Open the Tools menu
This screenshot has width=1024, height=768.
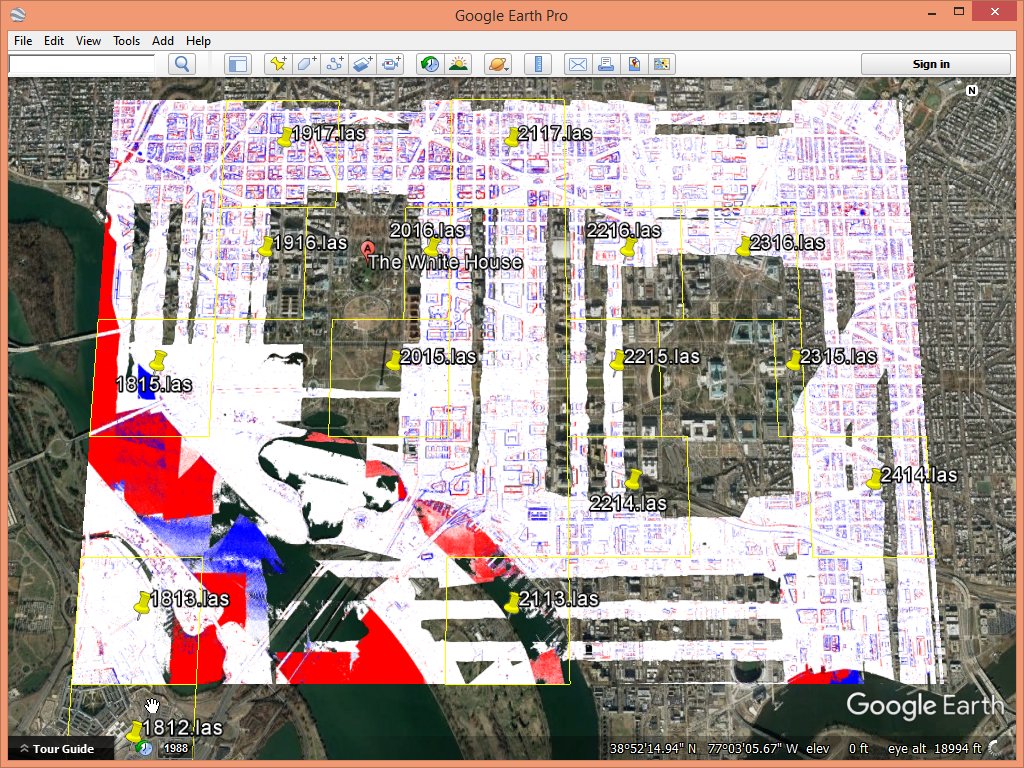point(126,41)
